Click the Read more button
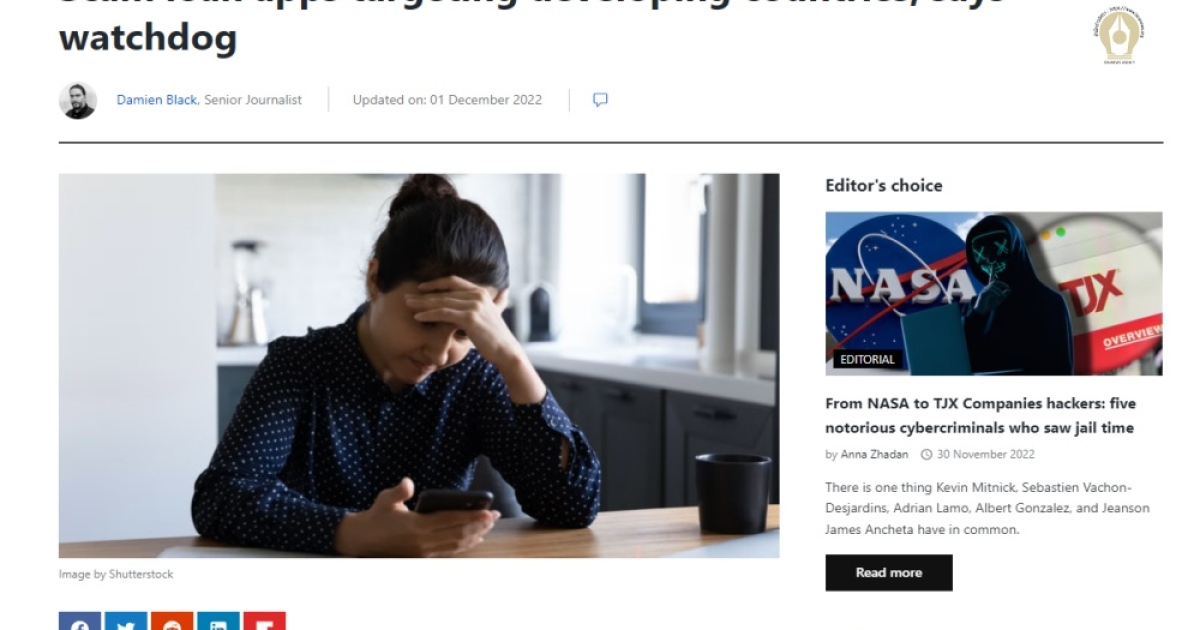 point(889,573)
